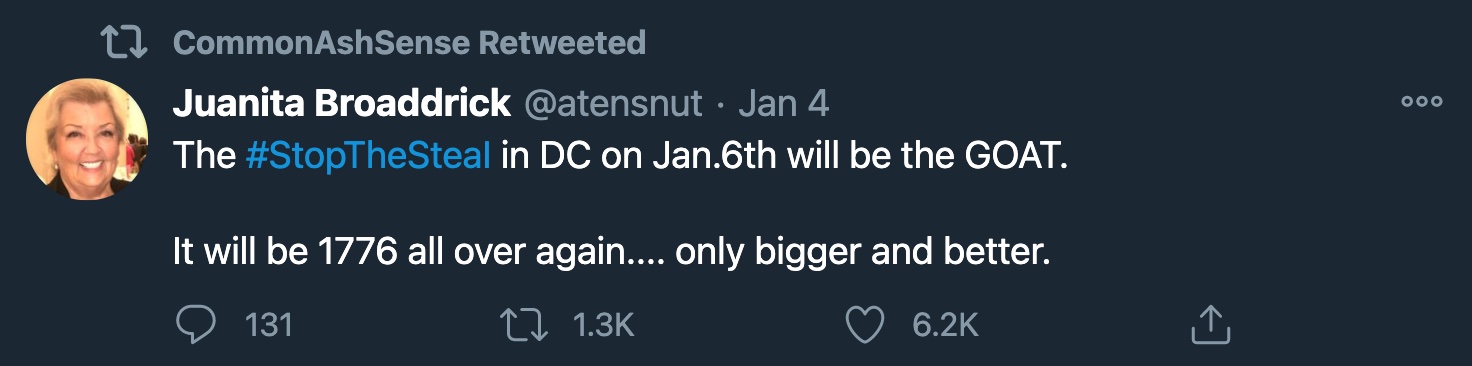Click the word Retweeted in the header

[x=562, y=43]
